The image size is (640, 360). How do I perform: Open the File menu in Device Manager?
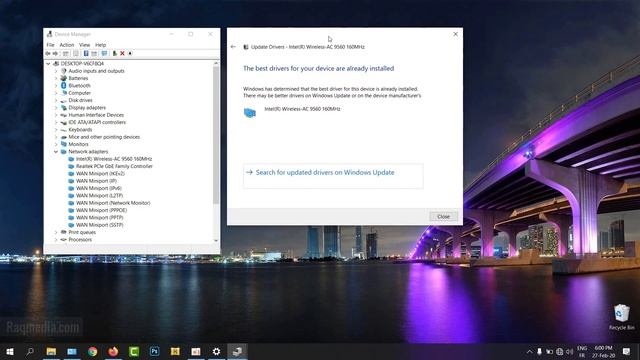tap(50, 45)
